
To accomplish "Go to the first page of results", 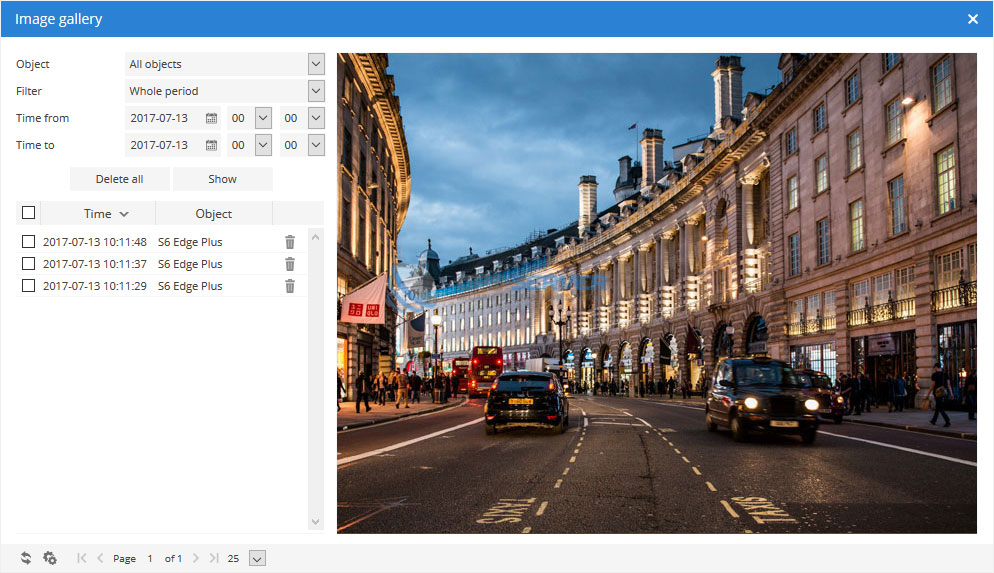I will coord(82,558).
